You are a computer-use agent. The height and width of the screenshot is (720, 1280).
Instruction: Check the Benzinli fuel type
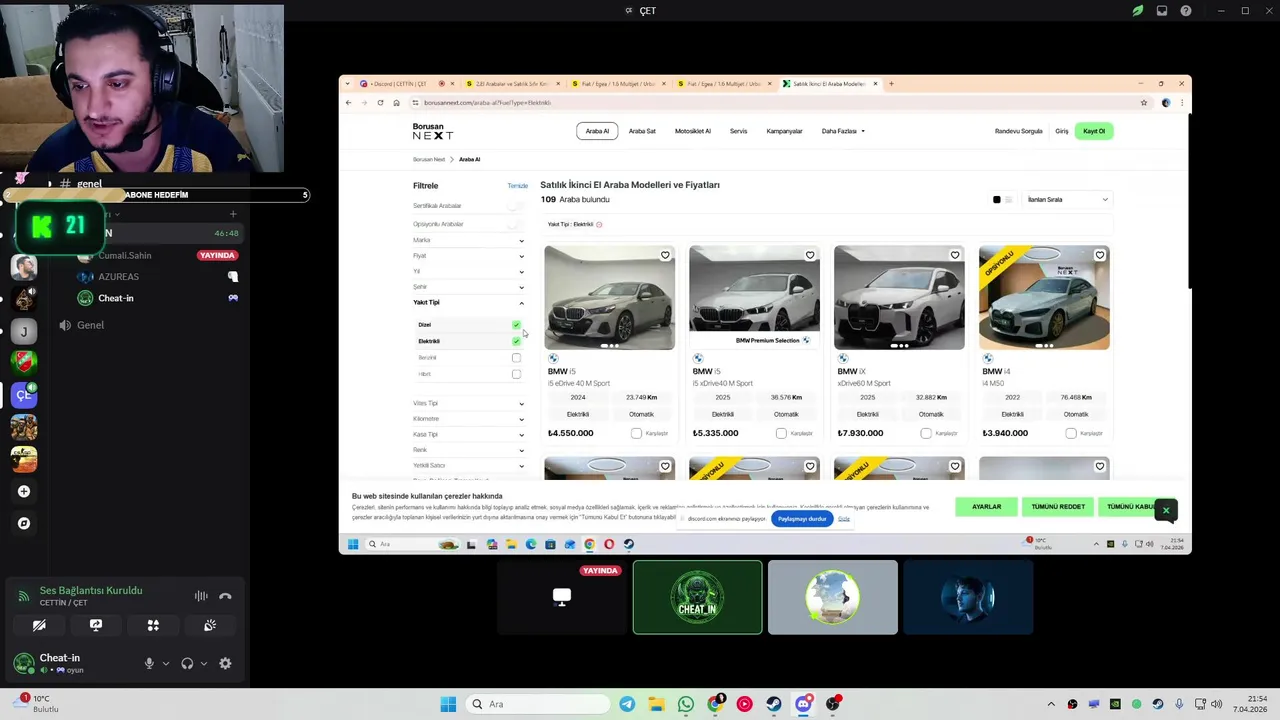tap(516, 358)
